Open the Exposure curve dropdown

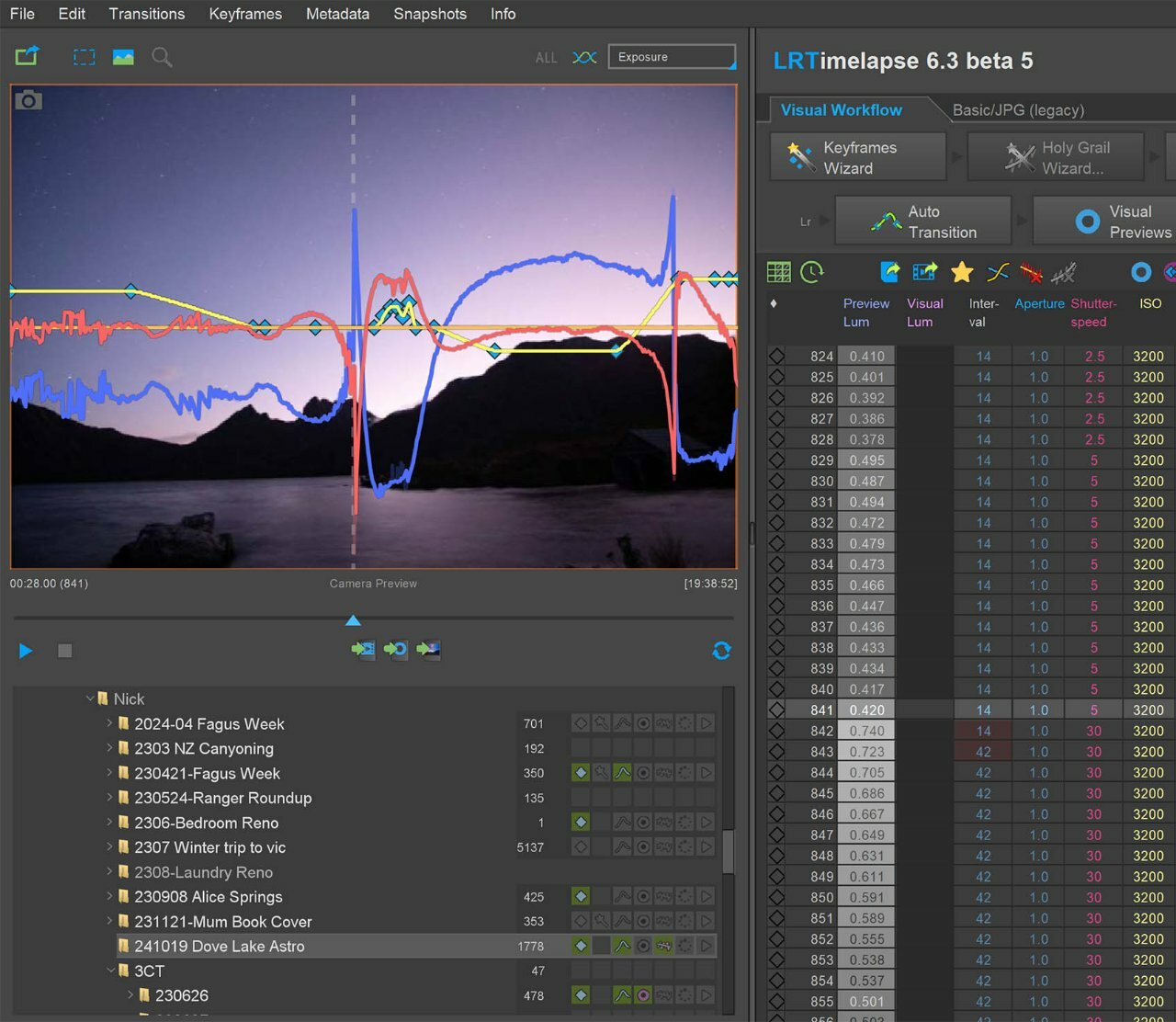click(x=672, y=57)
